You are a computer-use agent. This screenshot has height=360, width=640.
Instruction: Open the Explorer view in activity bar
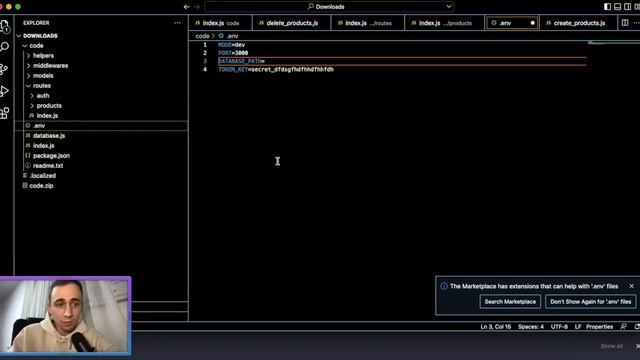5,27
